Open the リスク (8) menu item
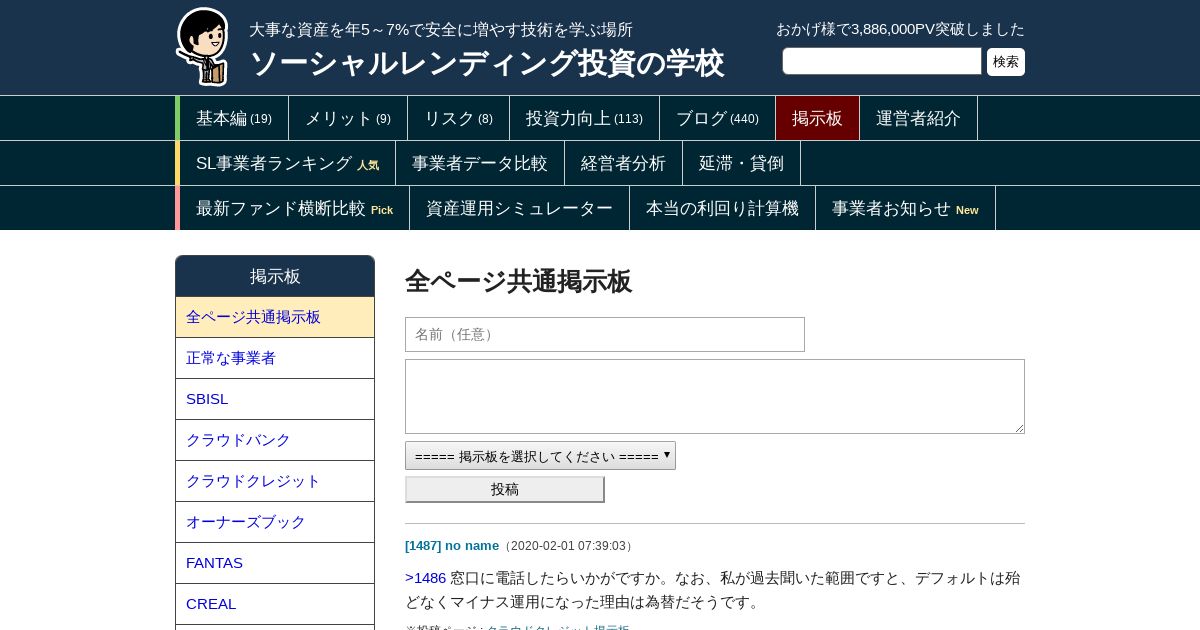1200x630 pixels. coord(458,118)
